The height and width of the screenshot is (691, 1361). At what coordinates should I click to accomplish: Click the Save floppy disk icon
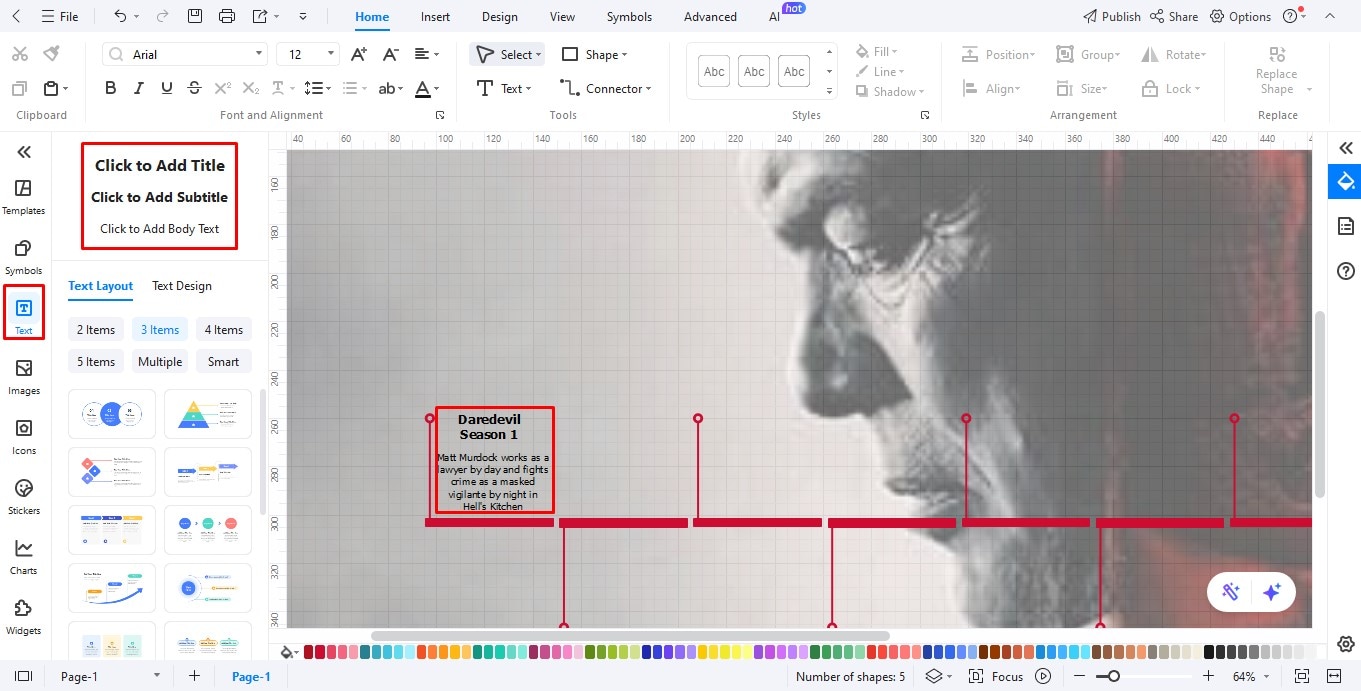point(195,16)
